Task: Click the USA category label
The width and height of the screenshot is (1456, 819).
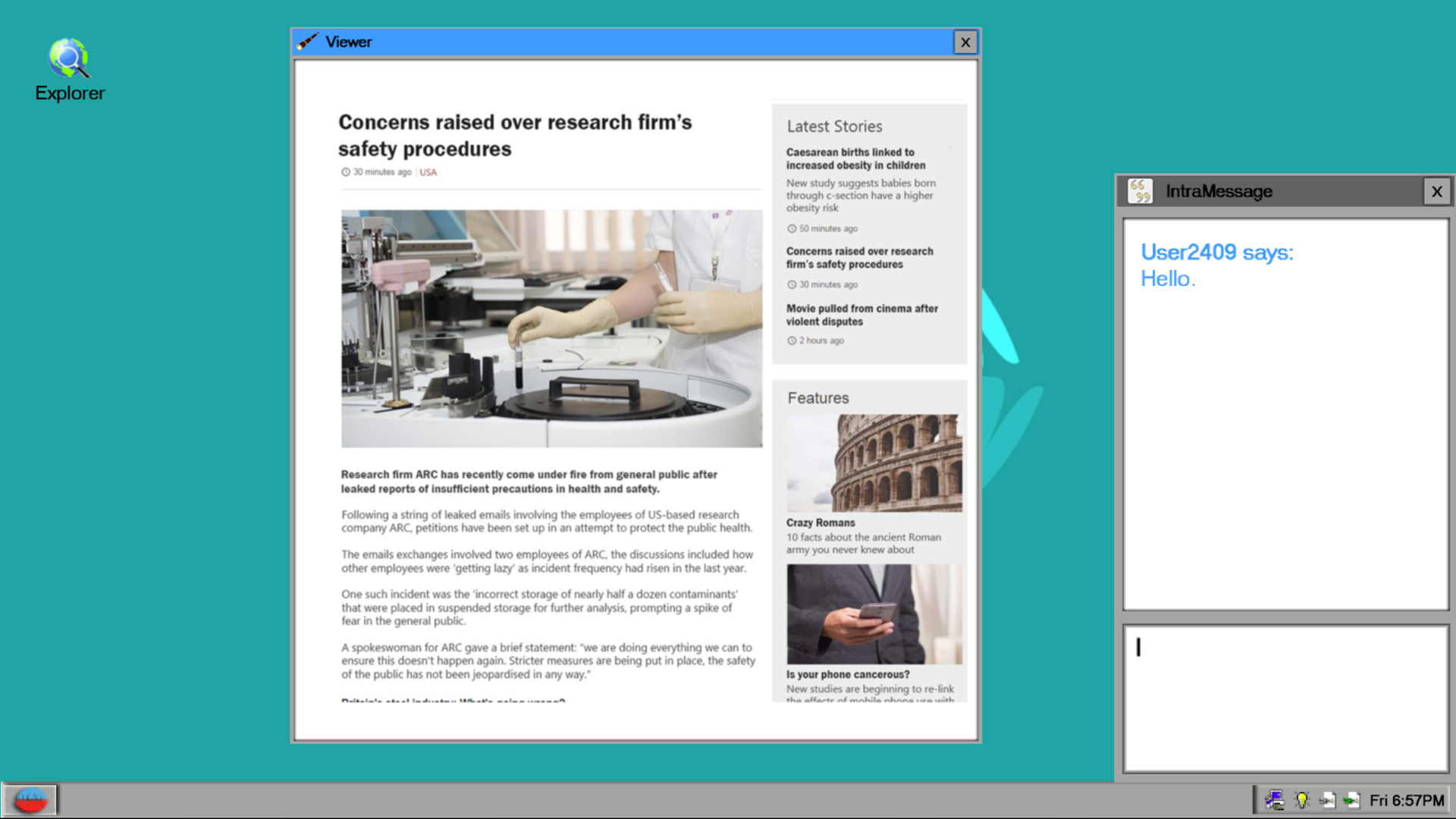Action: pyautogui.click(x=428, y=172)
